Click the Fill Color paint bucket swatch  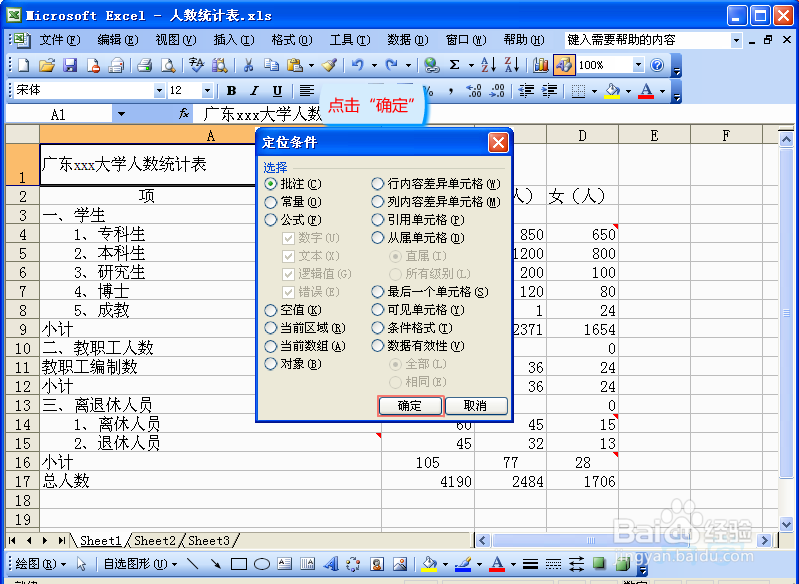click(612, 91)
